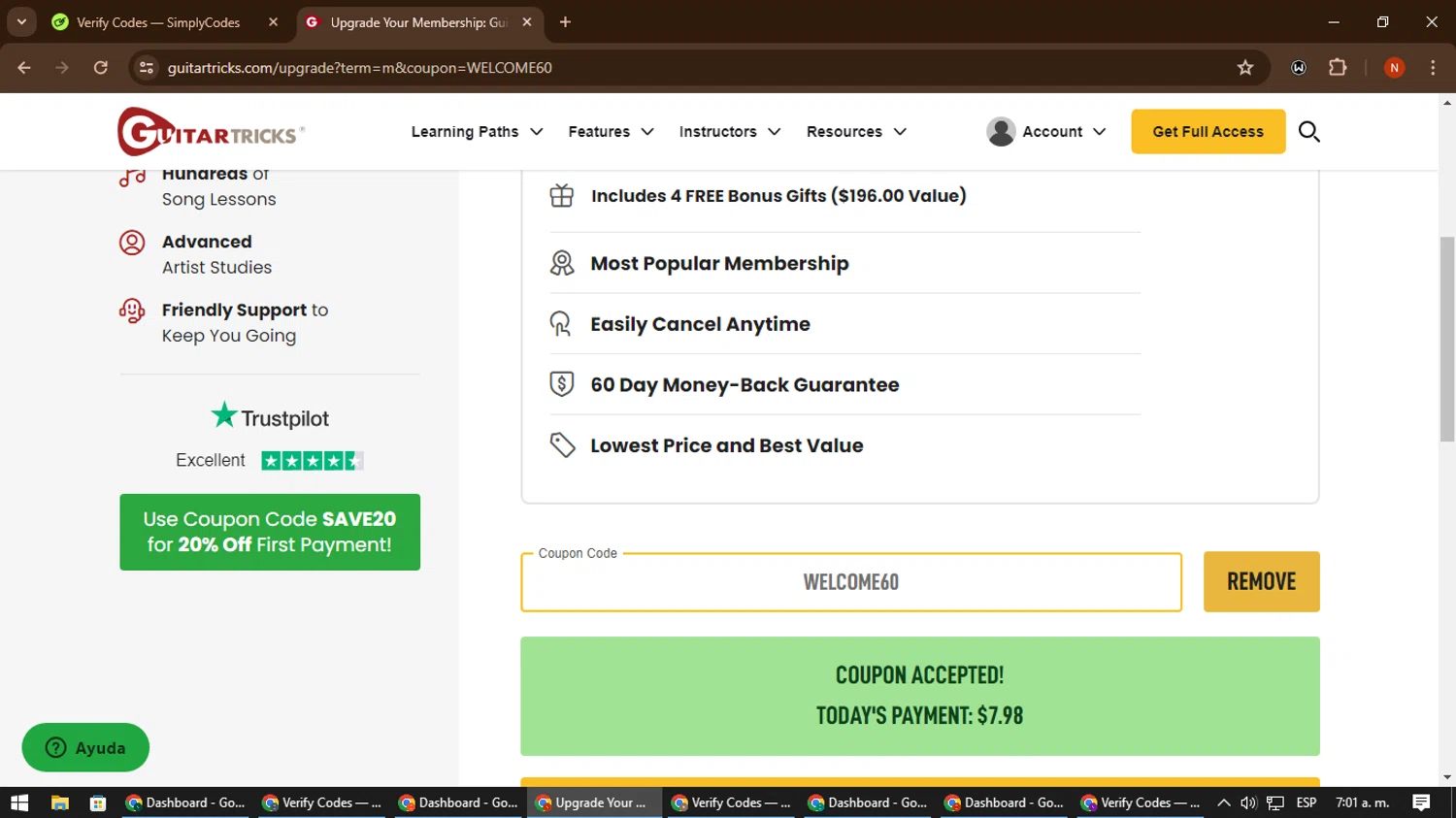The image size is (1456, 818).
Task: Bookmark this page with the star icon
Action: click(1245, 67)
